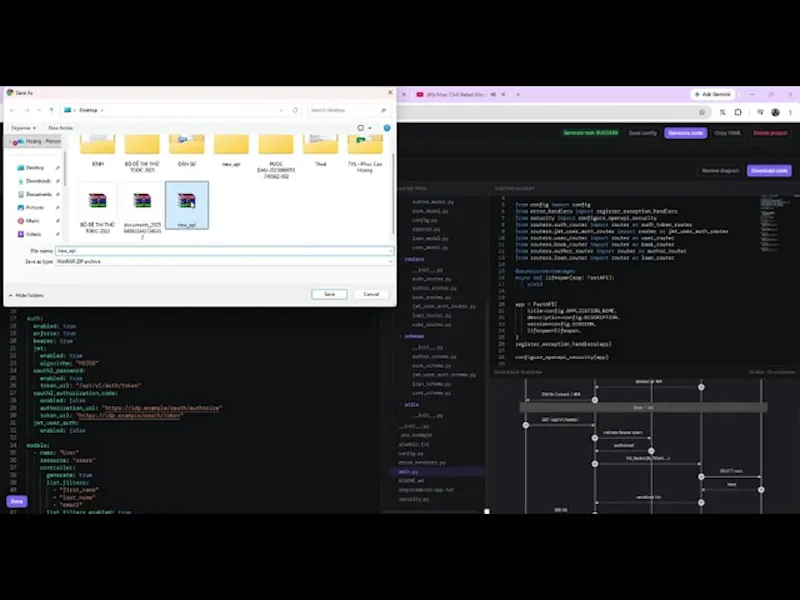Select Downloads in the navigation pane
The image size is (800, 600).
click(x=38, y=181)
